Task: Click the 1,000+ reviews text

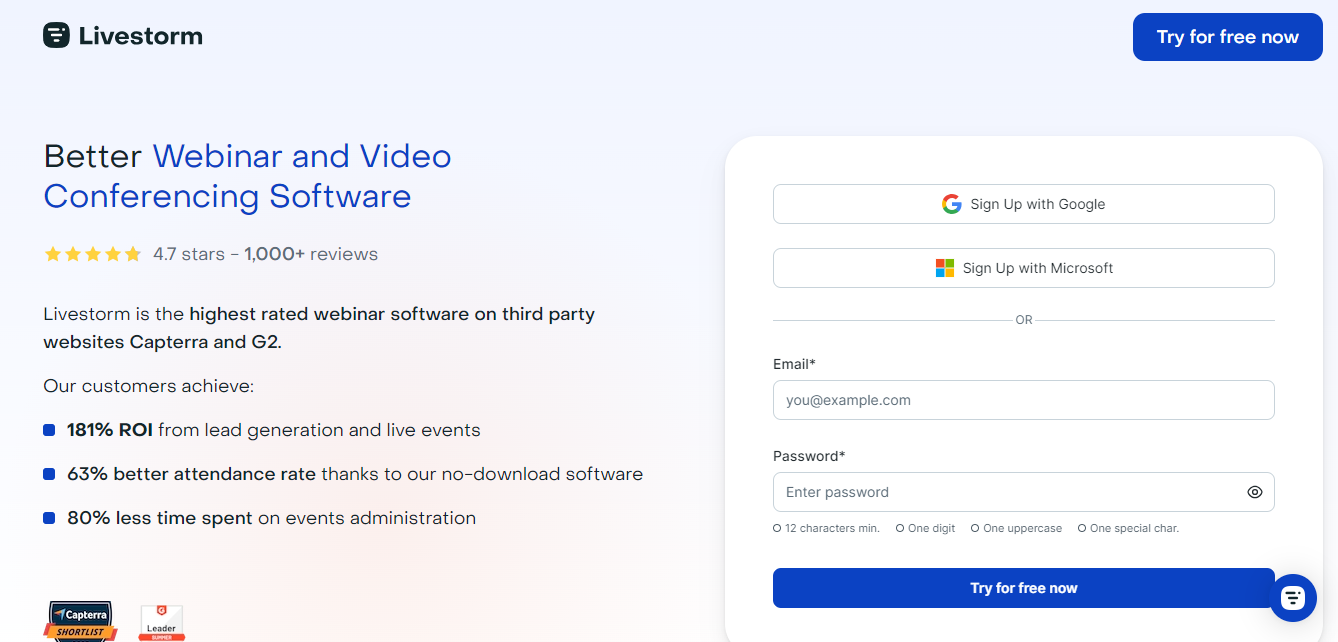Action: tap(311, 254)
